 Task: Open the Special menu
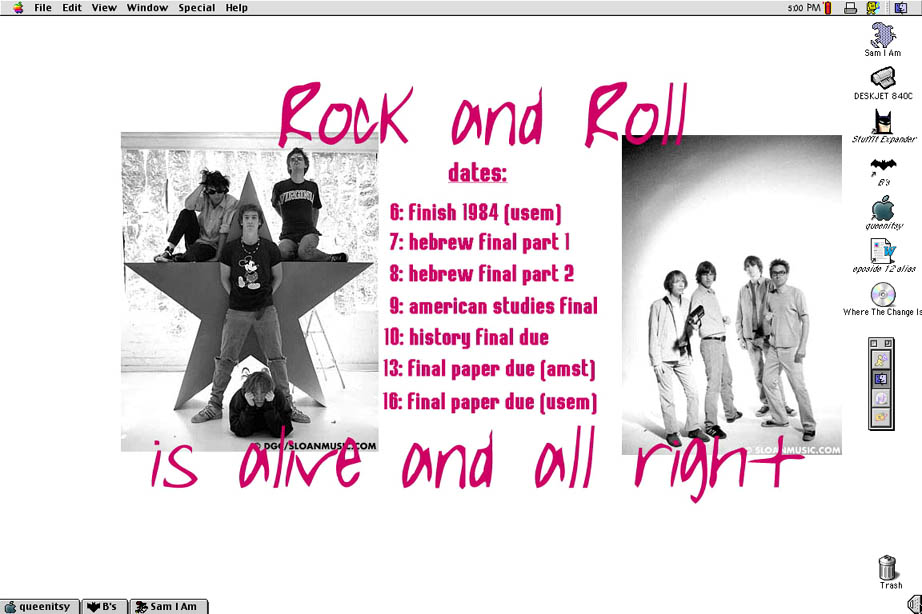[x=196, y=8]
